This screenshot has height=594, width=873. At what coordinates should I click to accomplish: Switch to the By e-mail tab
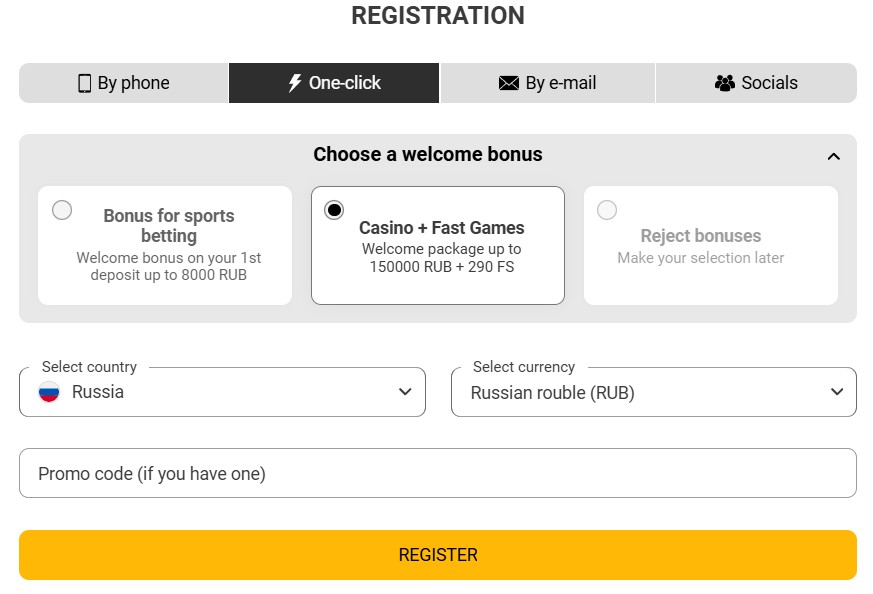pyautogui.click(x=560, y=83)
